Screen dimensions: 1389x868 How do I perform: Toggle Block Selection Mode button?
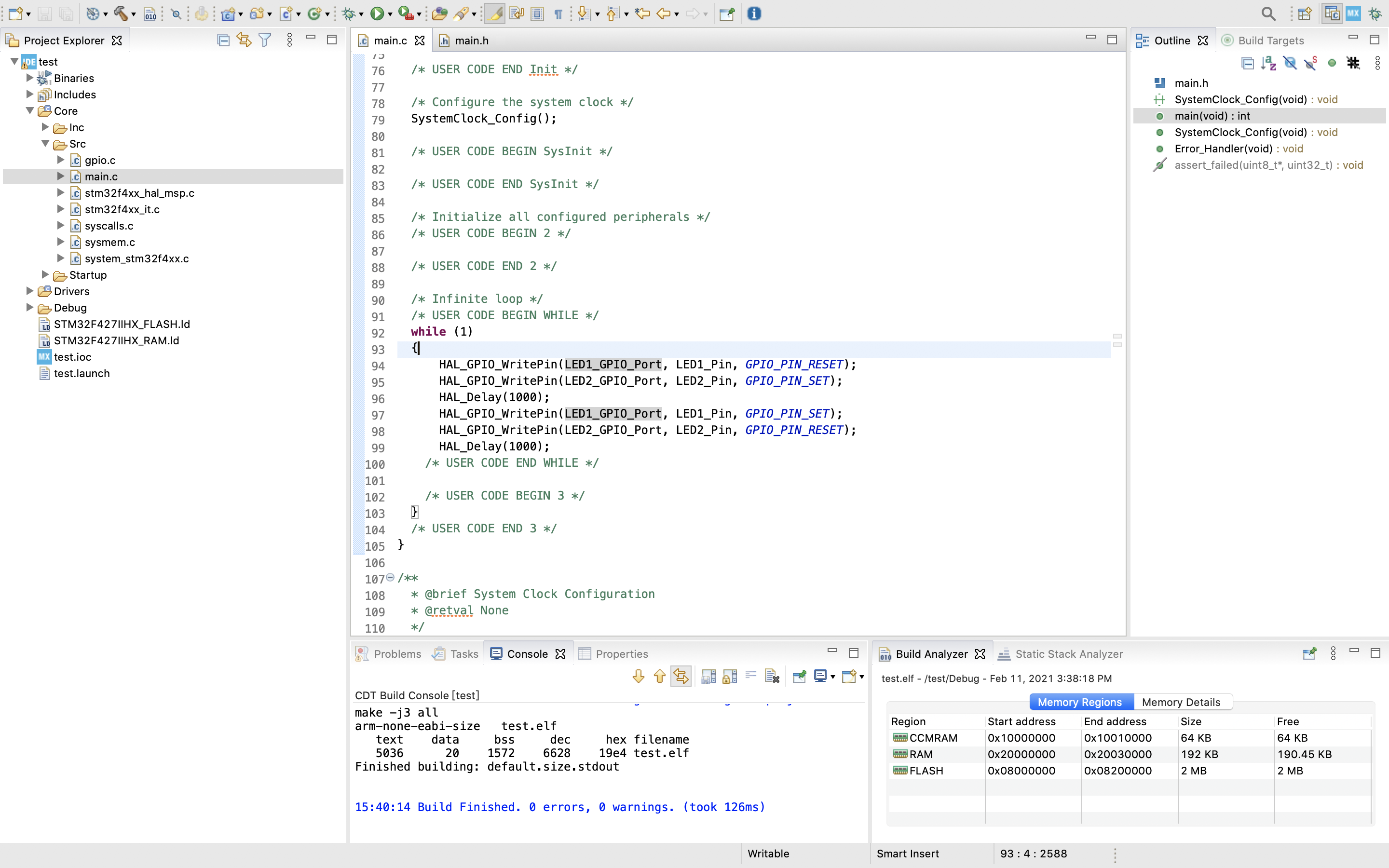click(537, 13)
